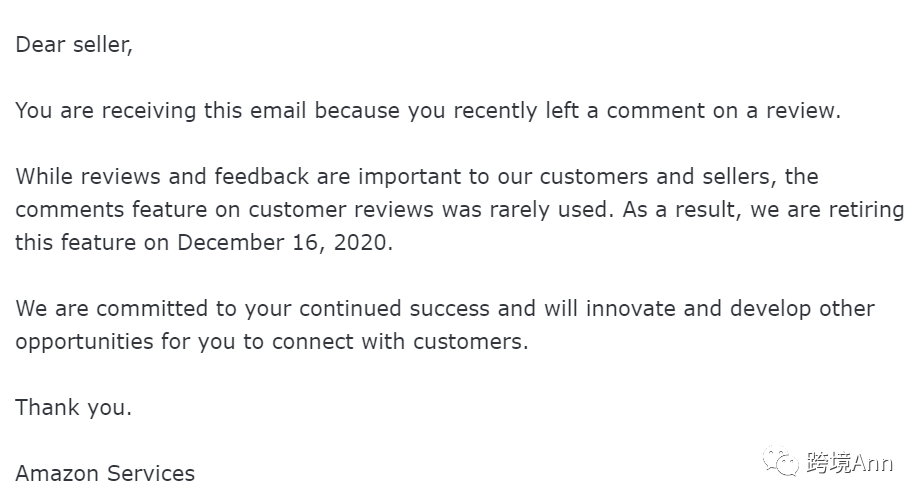The width and height of the screenshot is (923, 503).
Task: Click the "Thank you." line
Action: [x=74, y=407]
